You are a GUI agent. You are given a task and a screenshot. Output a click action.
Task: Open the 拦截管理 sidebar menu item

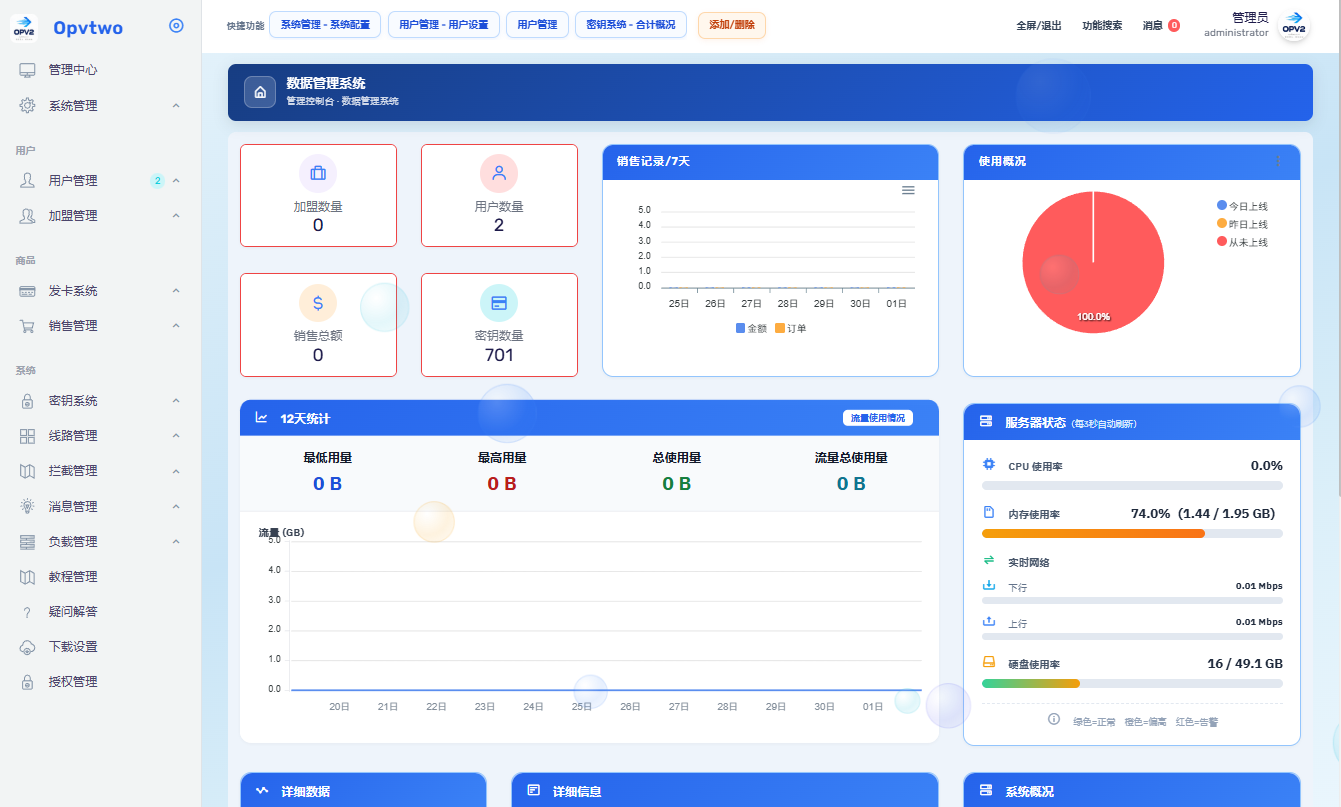tap(100, 471)
